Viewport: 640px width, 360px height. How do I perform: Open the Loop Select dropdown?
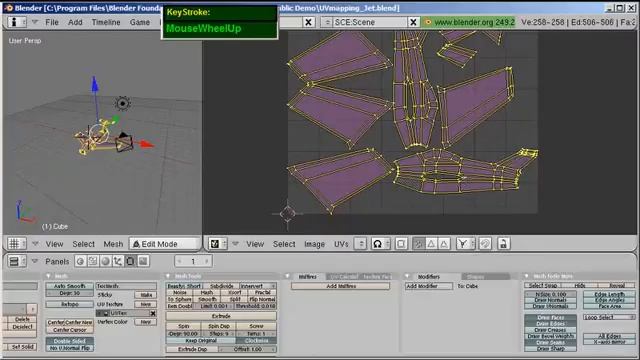pyautogui.click(x=609, y=317)
